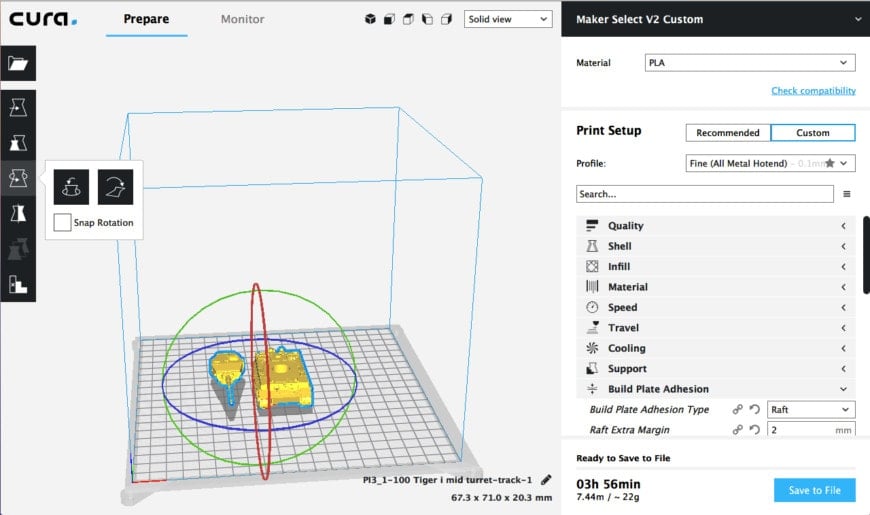The height and width of the screenshot is (515, 870).
Task: Select the tank hull model
Action: tap(282, 380)
